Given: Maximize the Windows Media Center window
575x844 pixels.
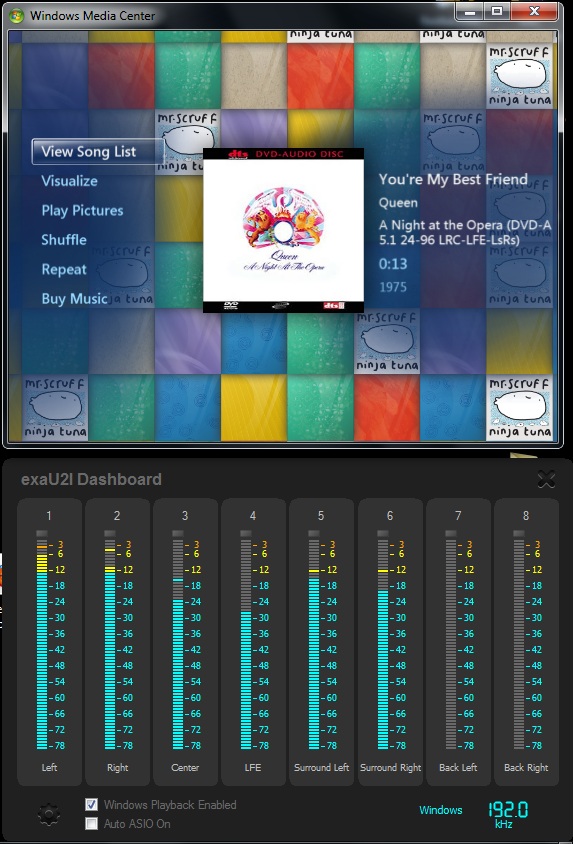Looking at the screenshot, I should pos(497,11).
